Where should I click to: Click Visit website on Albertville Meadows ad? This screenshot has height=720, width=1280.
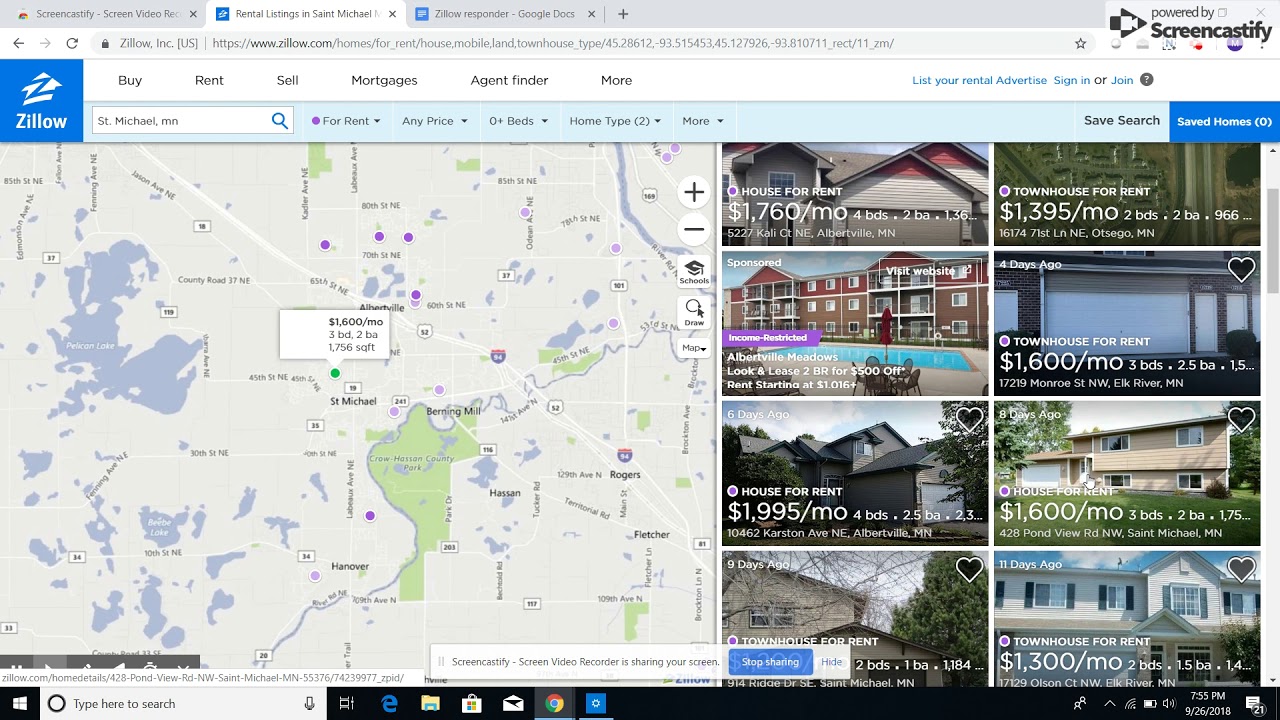[x=928, y=271]
